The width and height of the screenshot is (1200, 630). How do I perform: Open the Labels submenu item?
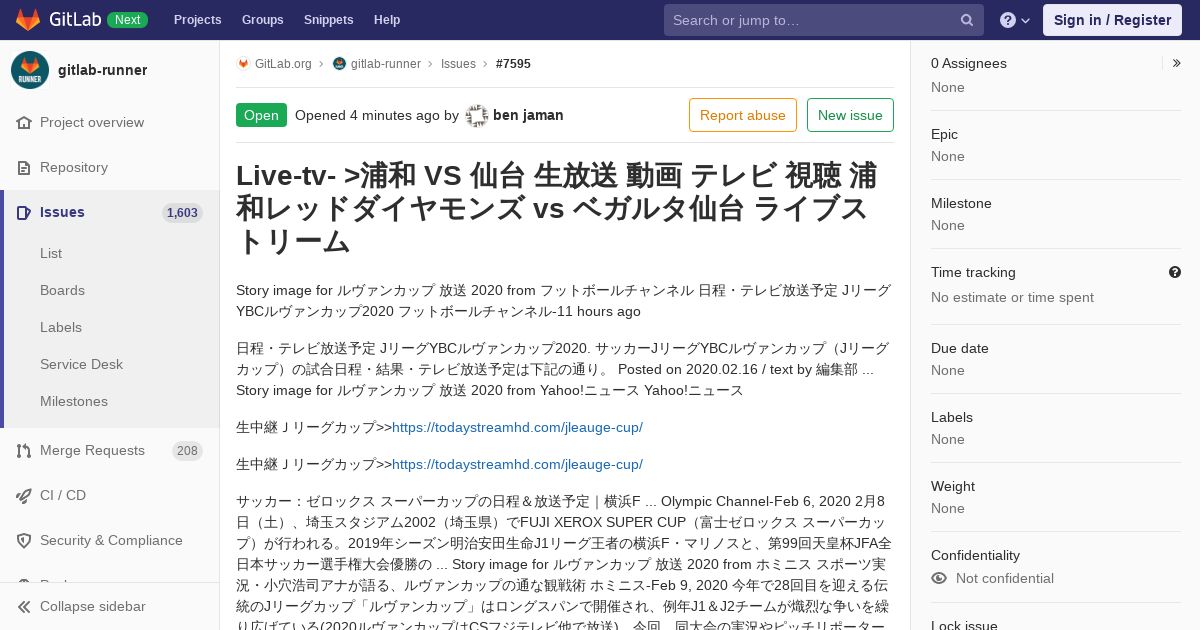pos(61,328)
